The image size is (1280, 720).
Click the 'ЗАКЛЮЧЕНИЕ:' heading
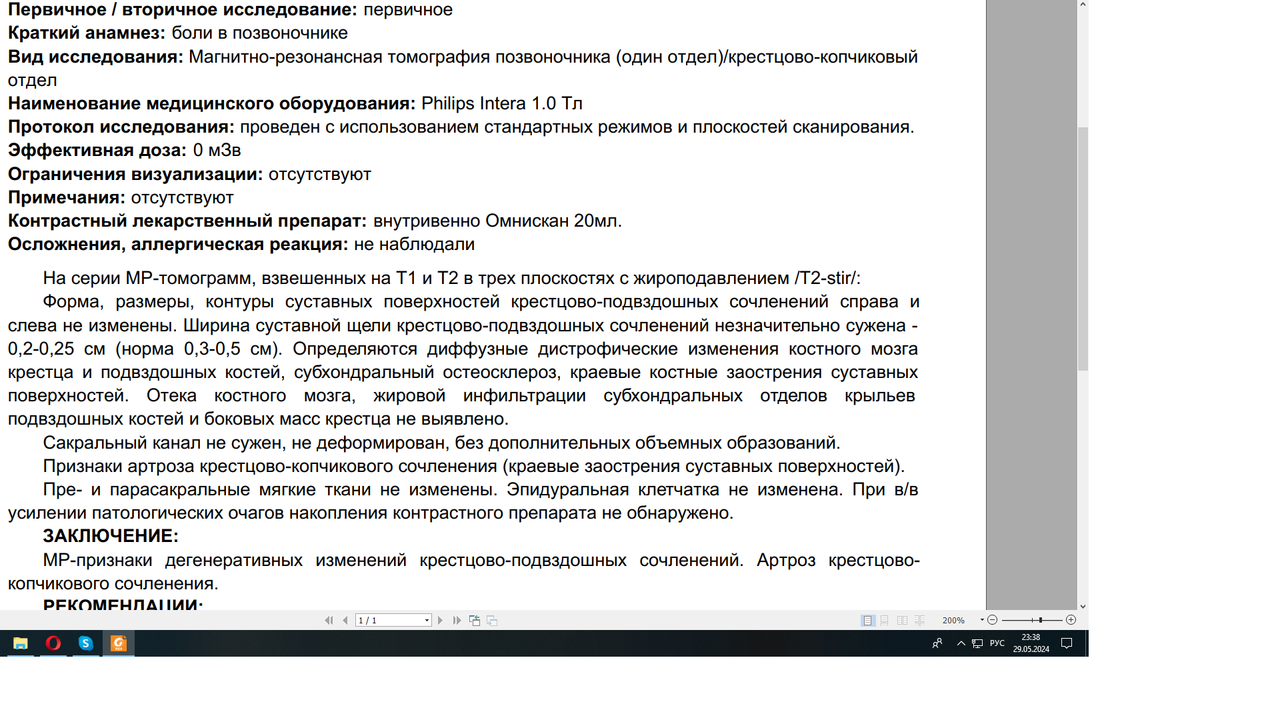(110, 537)
